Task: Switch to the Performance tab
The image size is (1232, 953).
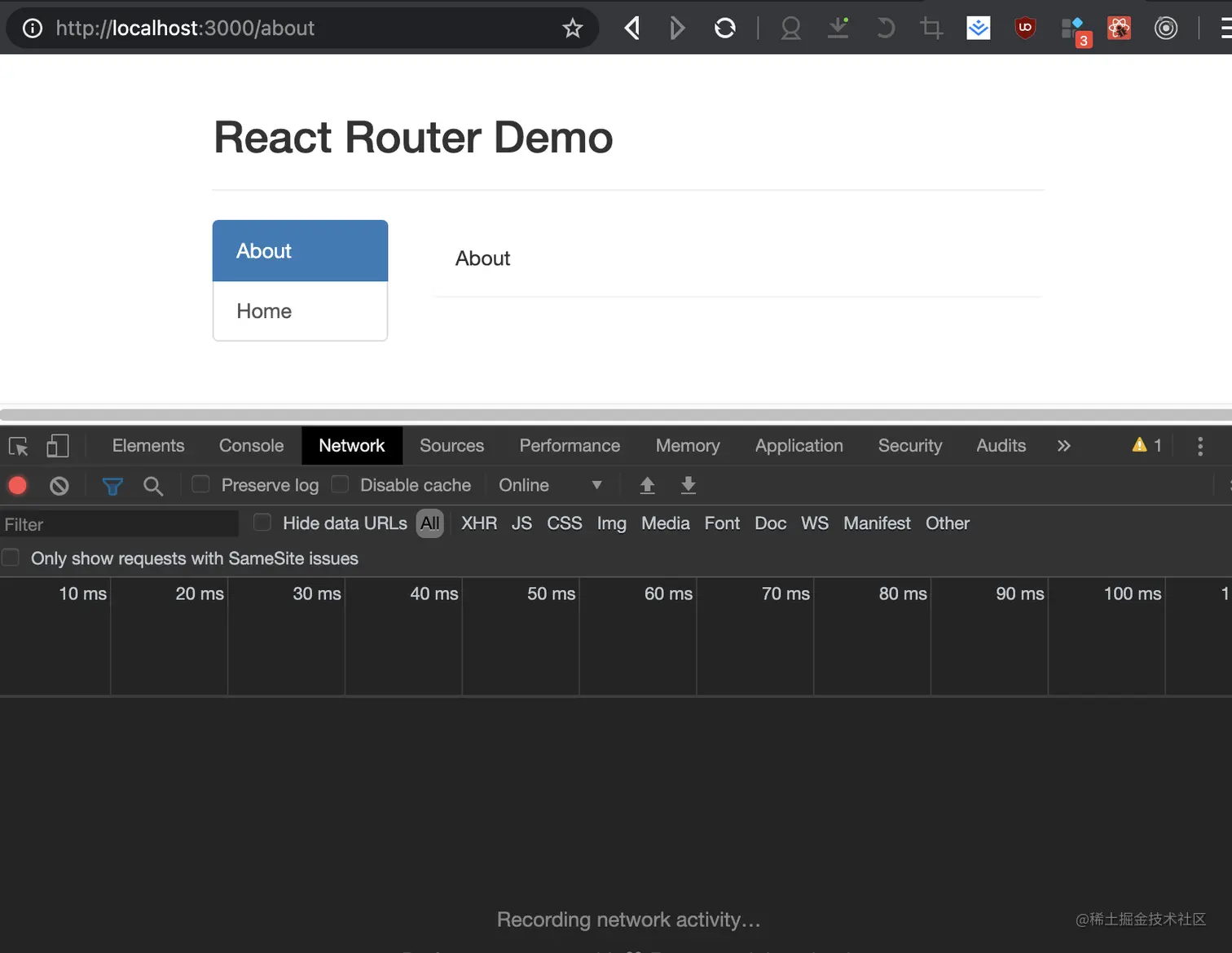Action: pos(570,446)
